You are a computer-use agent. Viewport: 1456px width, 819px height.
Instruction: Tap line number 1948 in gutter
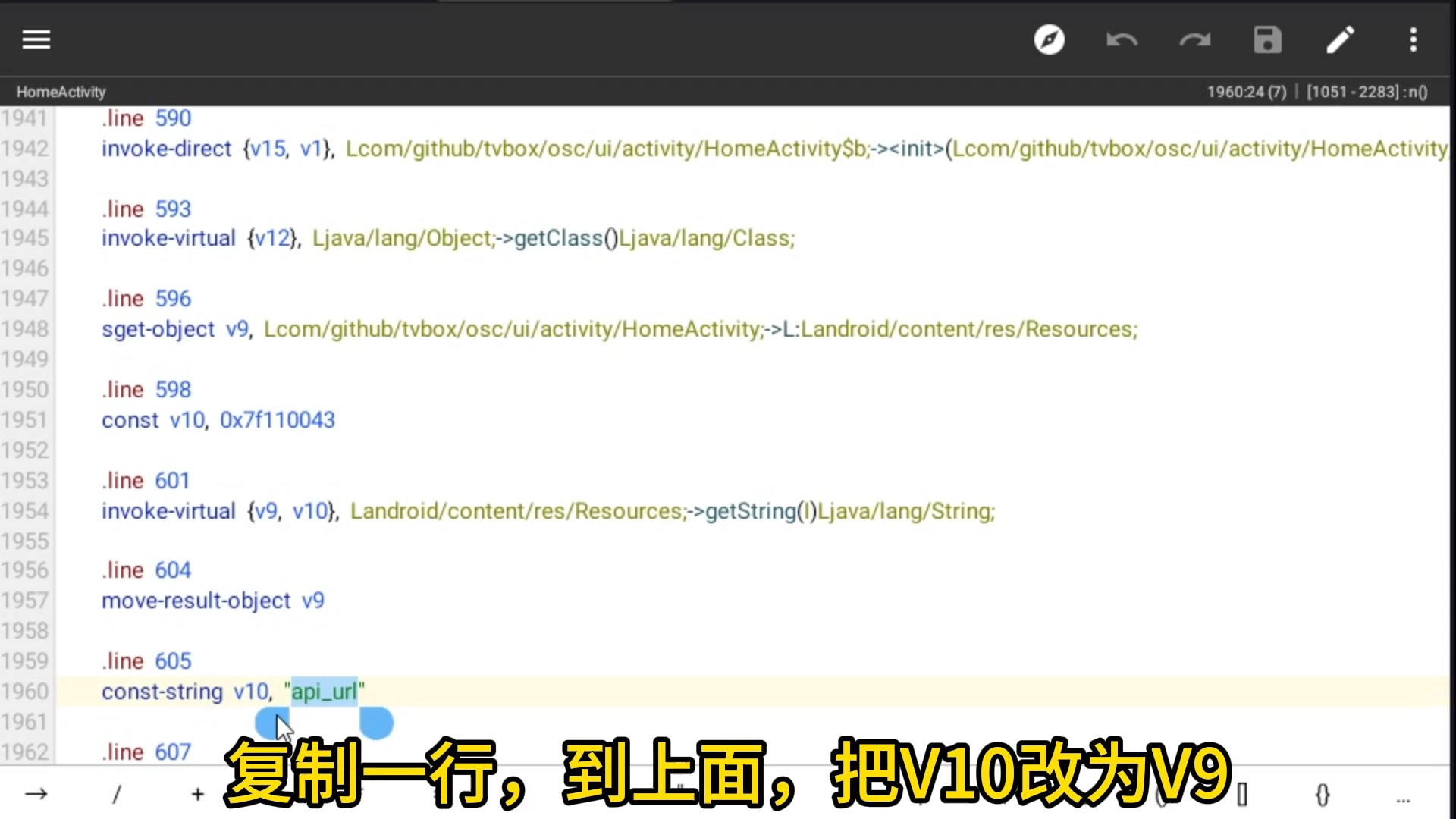pos(25,329)
